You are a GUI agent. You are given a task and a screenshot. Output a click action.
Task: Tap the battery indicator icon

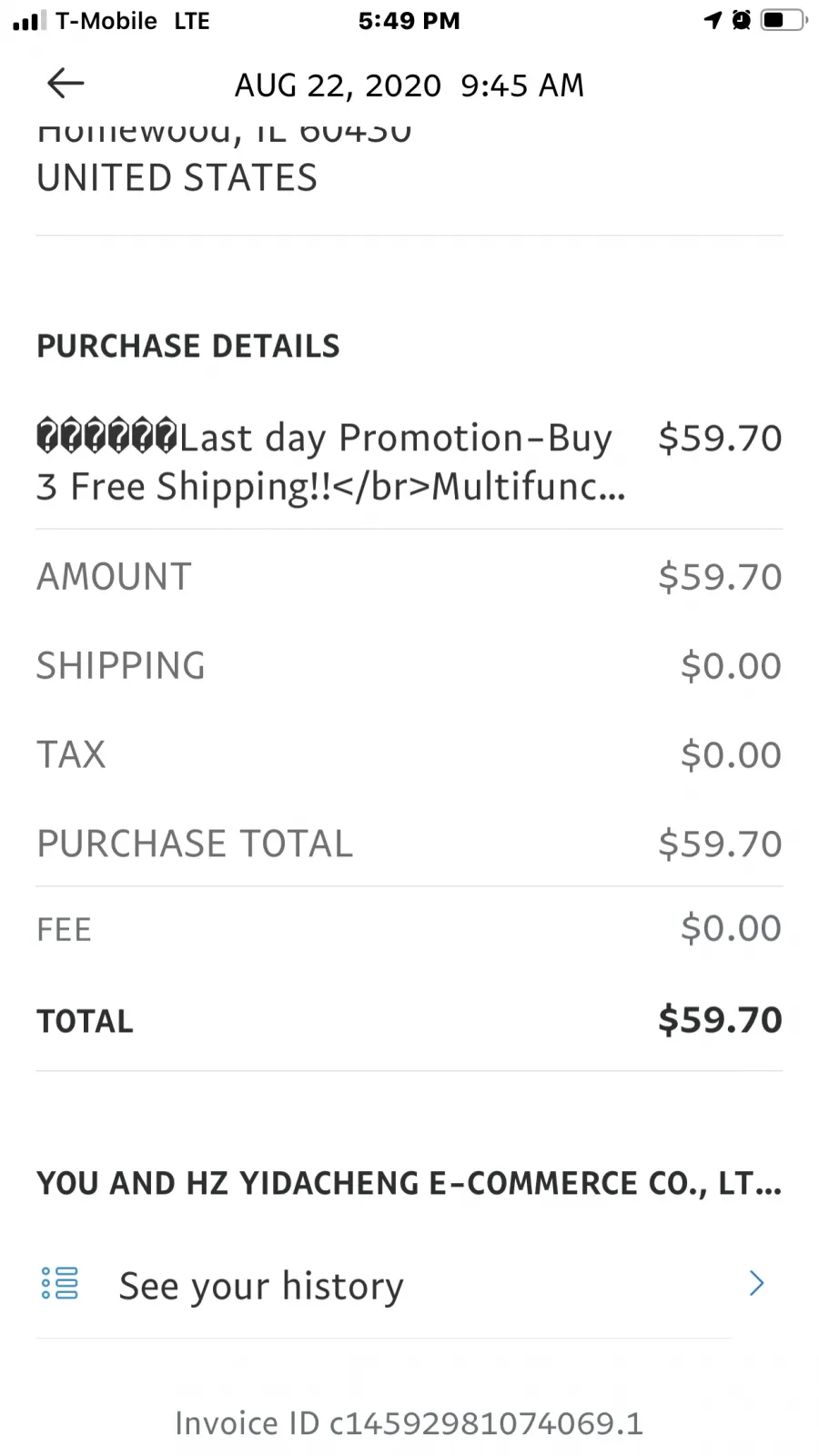click(783, 20)
